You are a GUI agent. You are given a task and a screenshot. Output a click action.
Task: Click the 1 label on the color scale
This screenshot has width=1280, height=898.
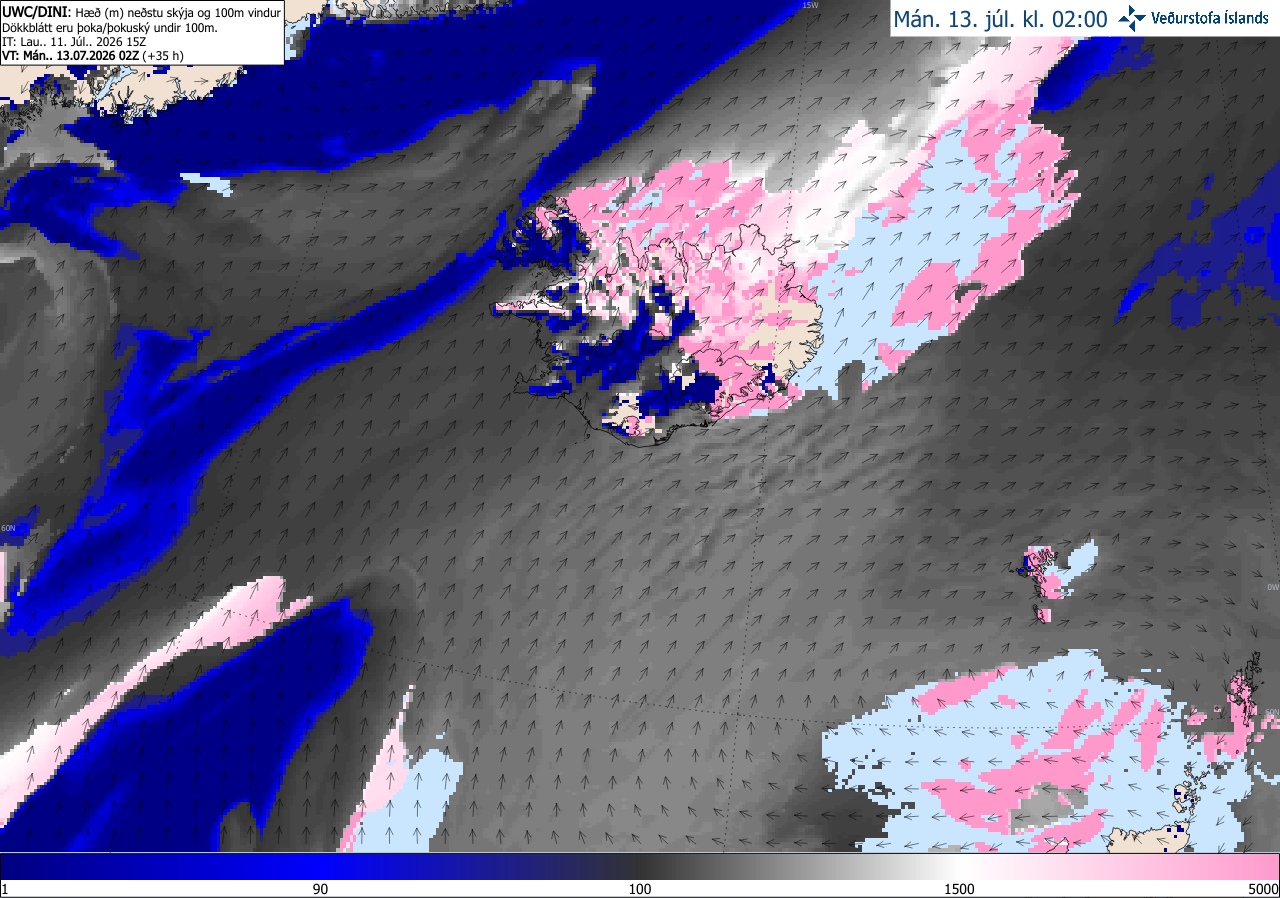[x=5, y=889]
